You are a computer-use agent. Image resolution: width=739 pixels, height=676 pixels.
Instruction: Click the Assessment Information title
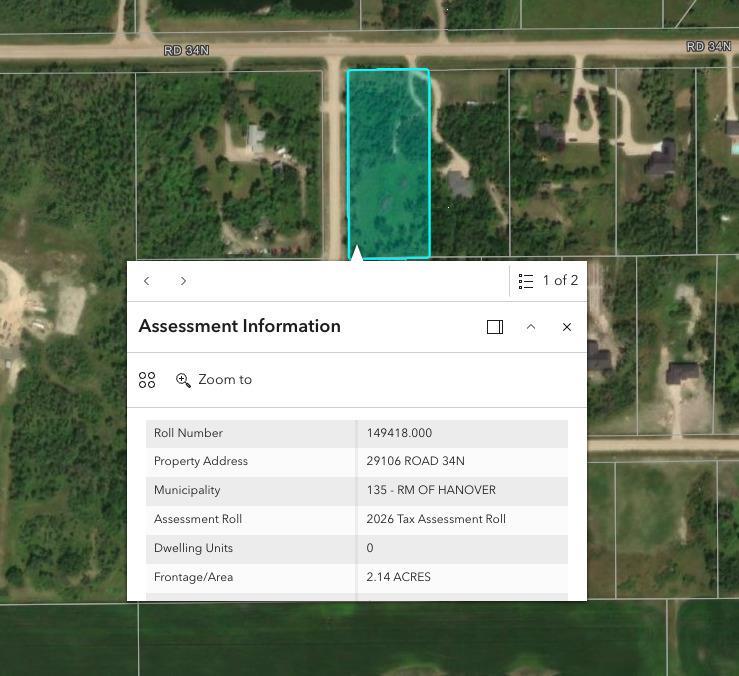pos(240,326)
